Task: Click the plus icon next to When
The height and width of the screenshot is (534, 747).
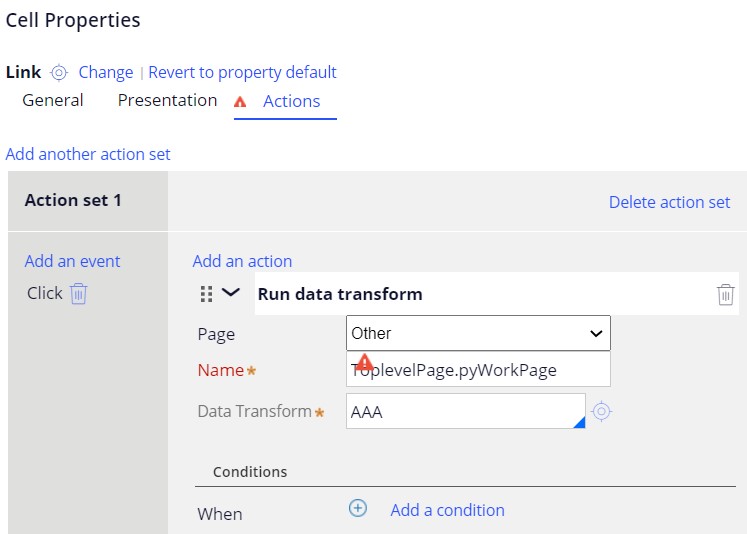Action: (358, 508)
